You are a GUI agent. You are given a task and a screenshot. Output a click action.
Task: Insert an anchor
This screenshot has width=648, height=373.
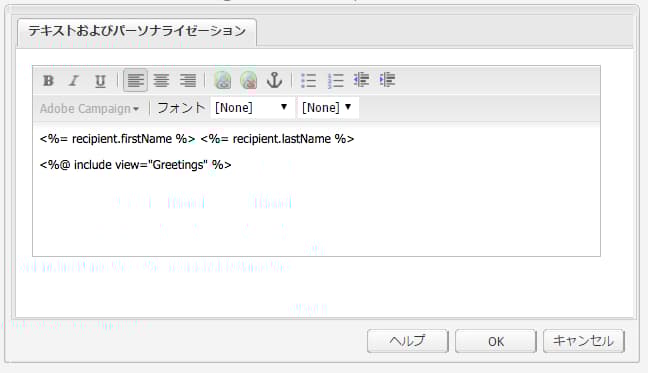(274, 80)
